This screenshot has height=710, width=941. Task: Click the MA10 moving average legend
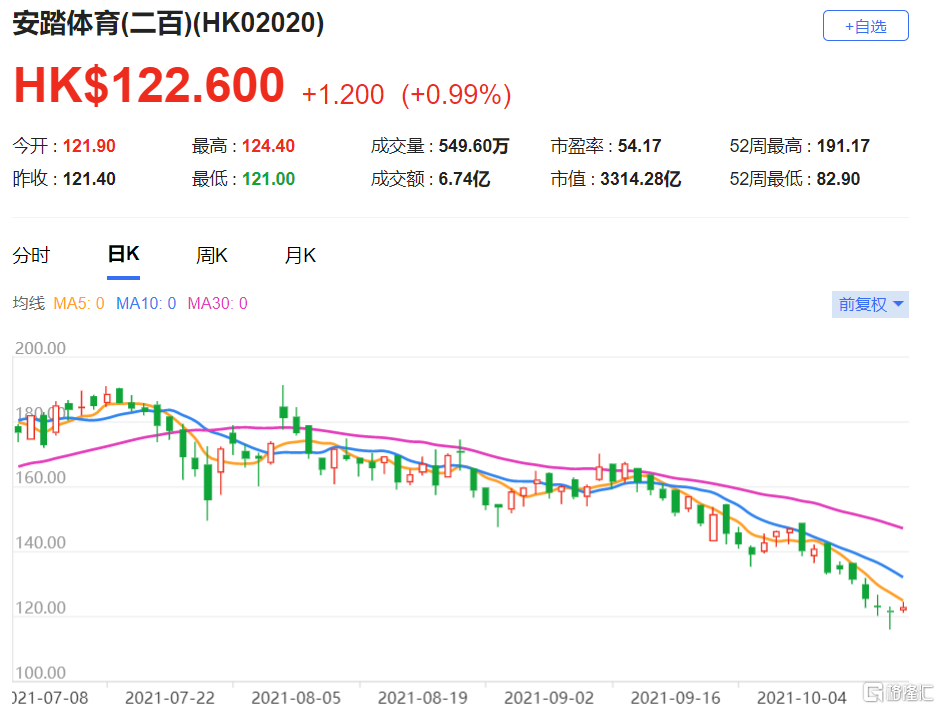point(146,303)
